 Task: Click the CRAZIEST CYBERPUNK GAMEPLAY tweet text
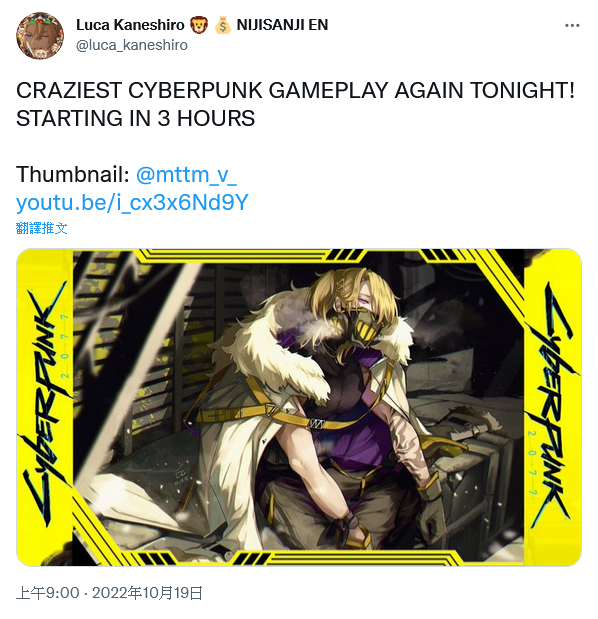tap(295, 90)
